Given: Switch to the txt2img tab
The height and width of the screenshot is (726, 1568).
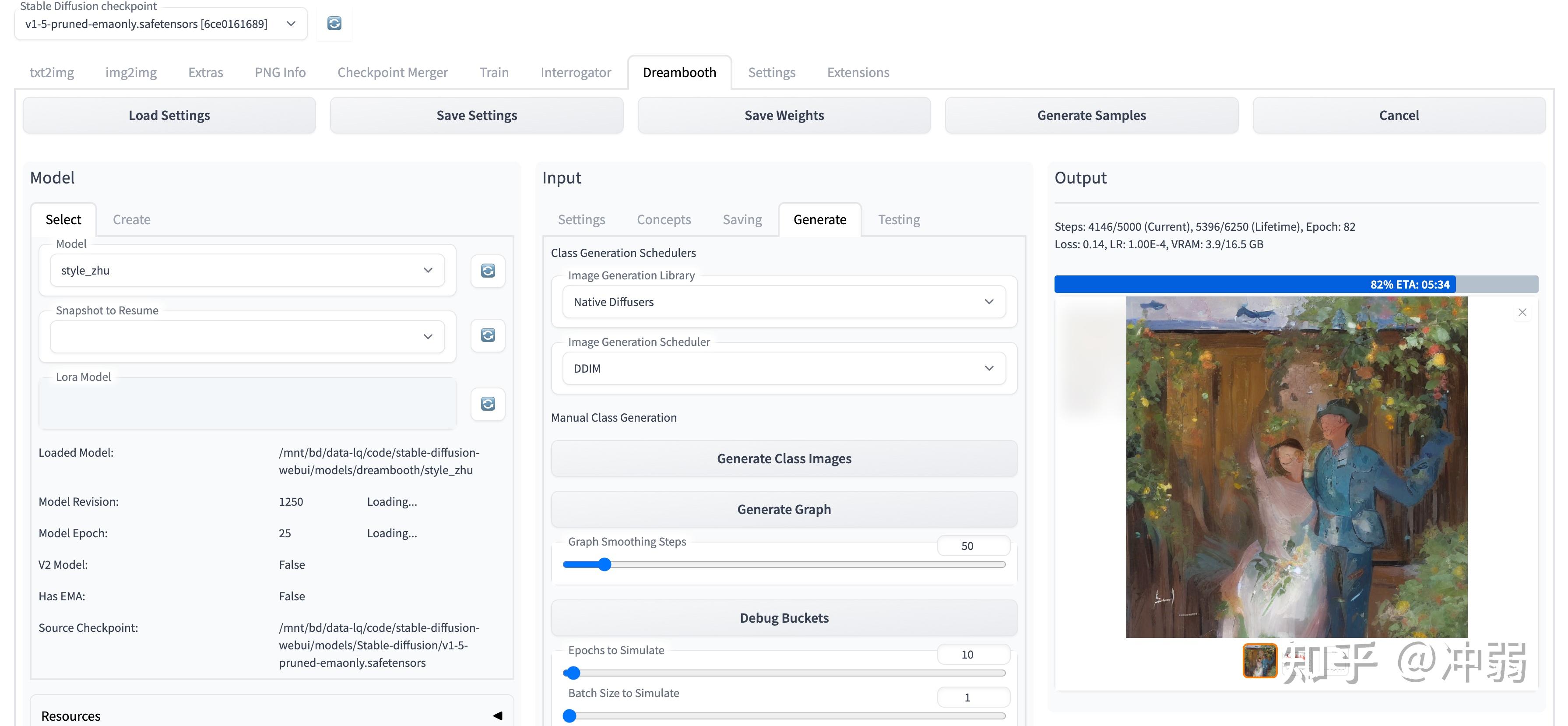Looking at the screenshot, I should [x=52, y=73].
